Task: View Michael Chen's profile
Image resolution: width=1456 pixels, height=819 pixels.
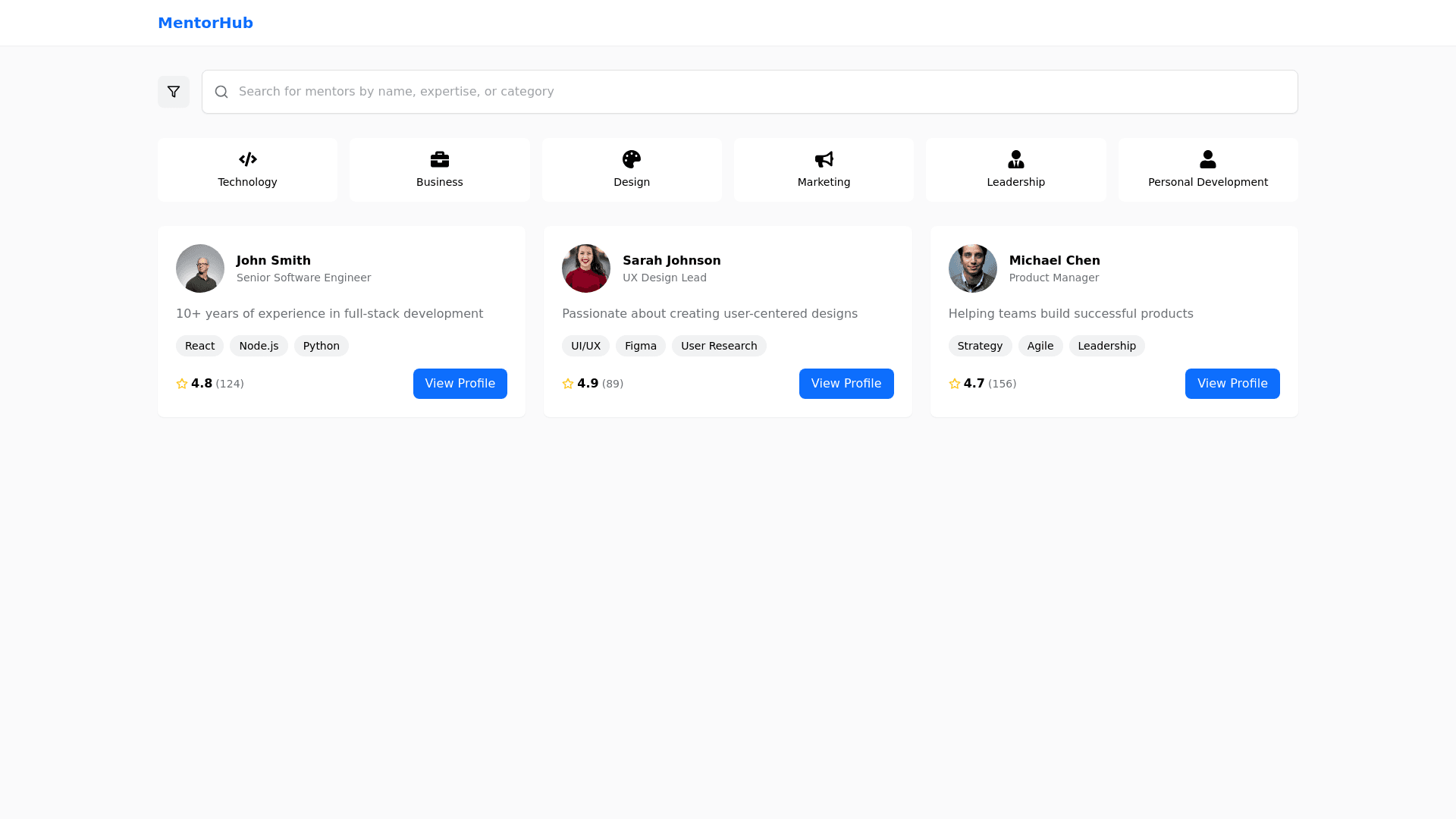Action: tap(1232, 384)
